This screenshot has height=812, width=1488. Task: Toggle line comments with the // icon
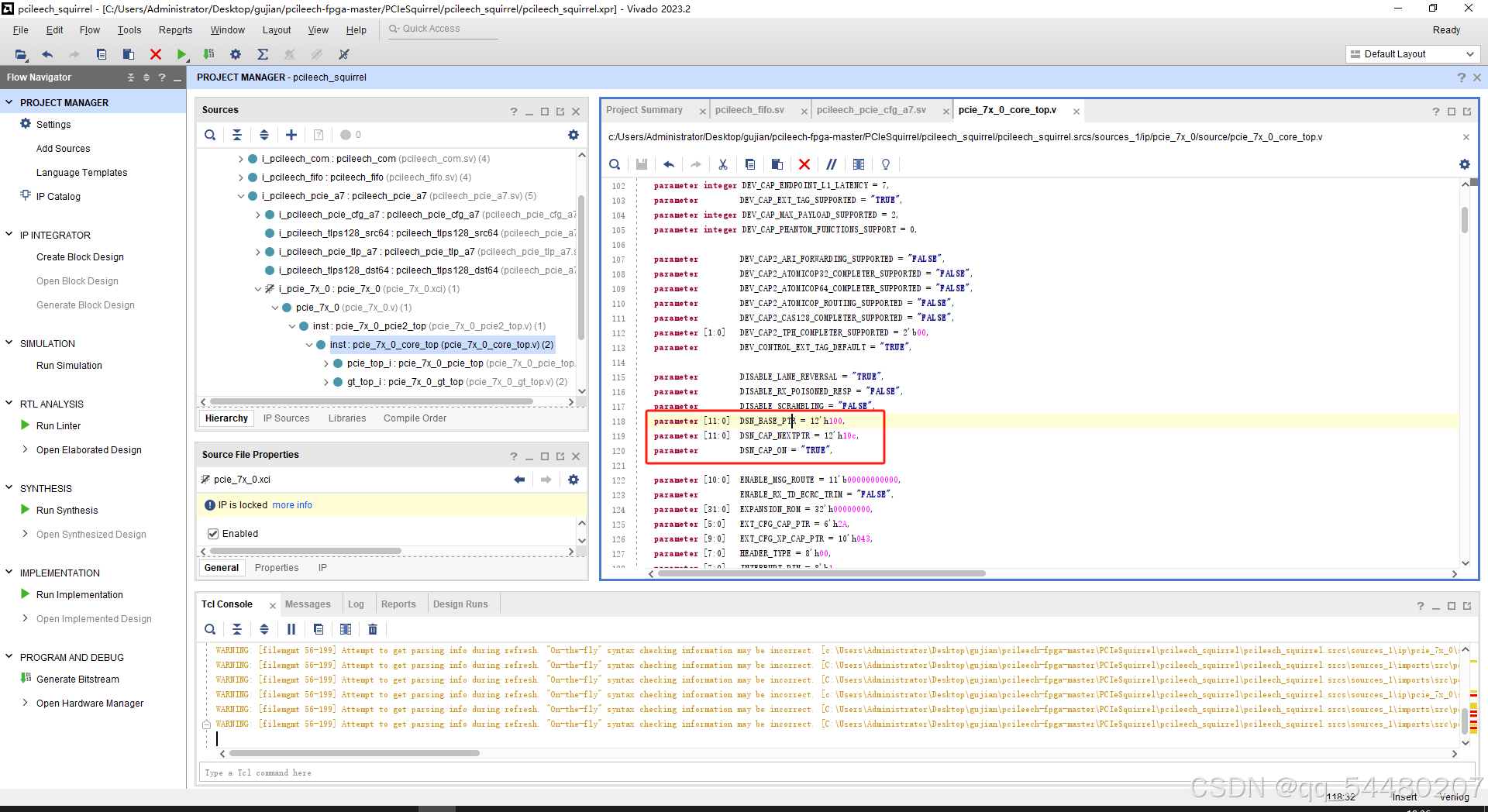click(832, 164)
